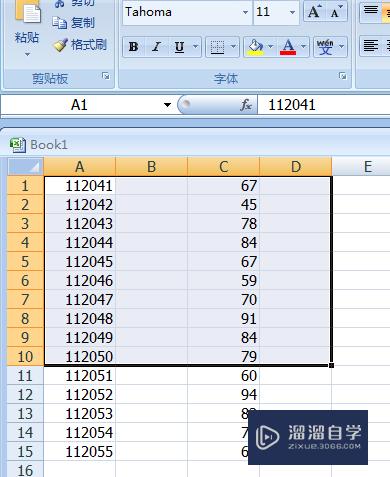Click the align text left icon
The image size is (390, 477).
(x=371, y=46)
